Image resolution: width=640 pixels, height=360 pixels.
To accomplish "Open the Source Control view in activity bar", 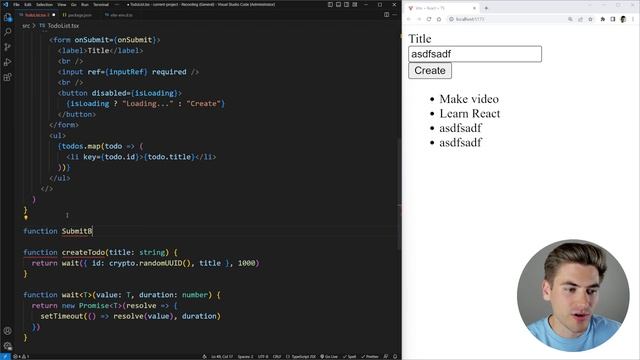I will (7, 47).
